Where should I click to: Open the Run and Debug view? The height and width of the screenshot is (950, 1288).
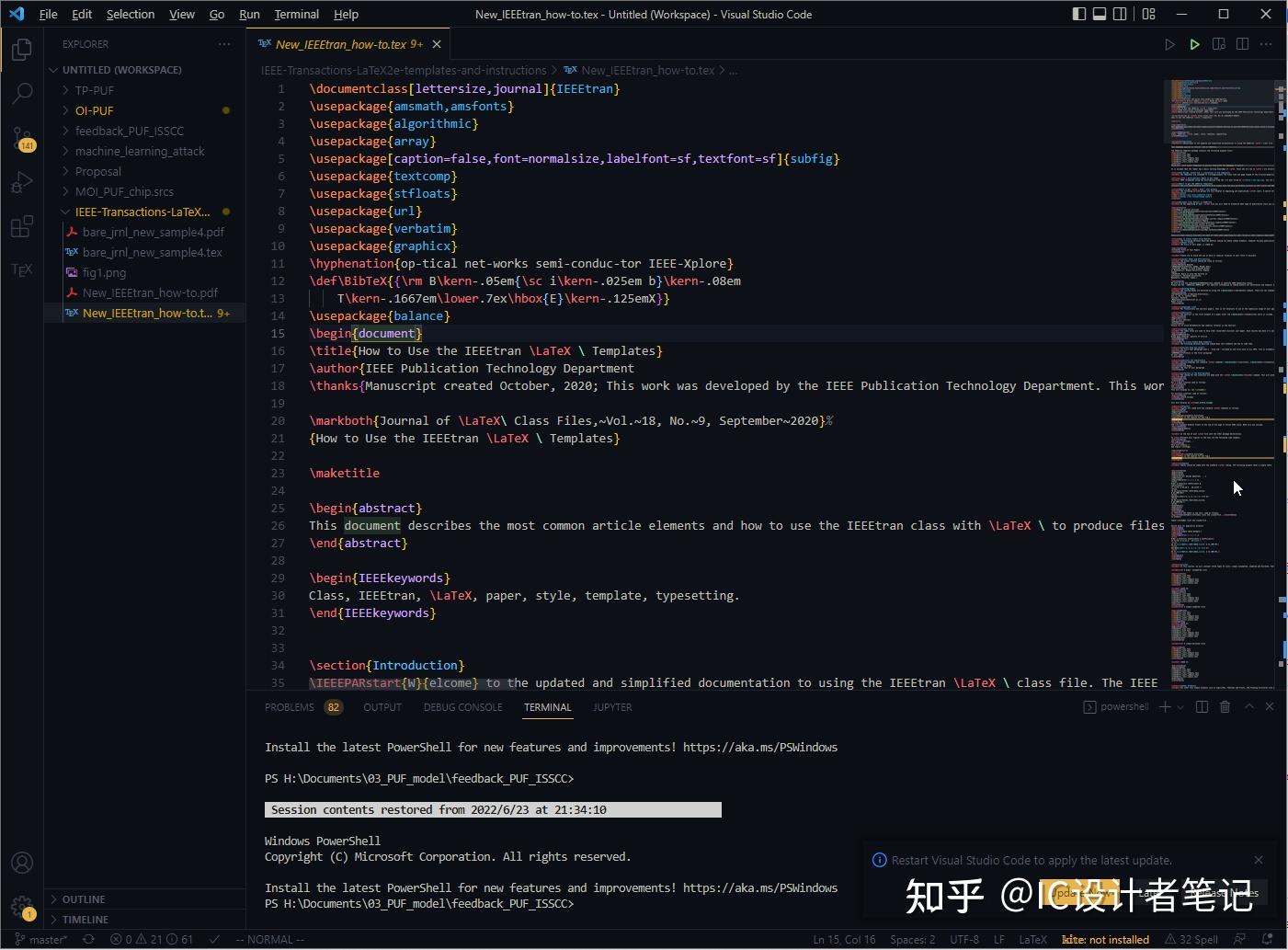click(x=22, y=182)
